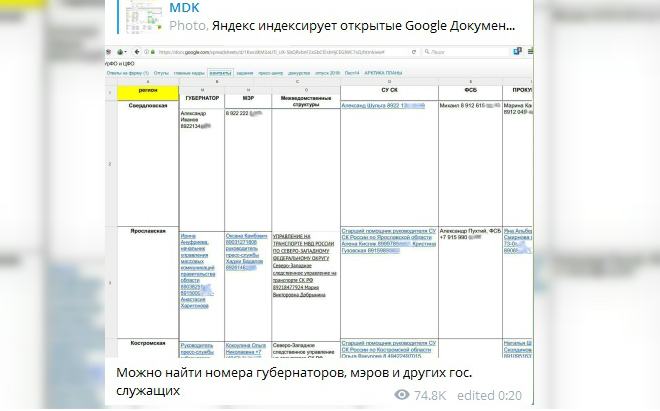Click the 74.8K view count
Image resolution: width=660 pixels, height=411 pixels.
(x=430, y=395)
